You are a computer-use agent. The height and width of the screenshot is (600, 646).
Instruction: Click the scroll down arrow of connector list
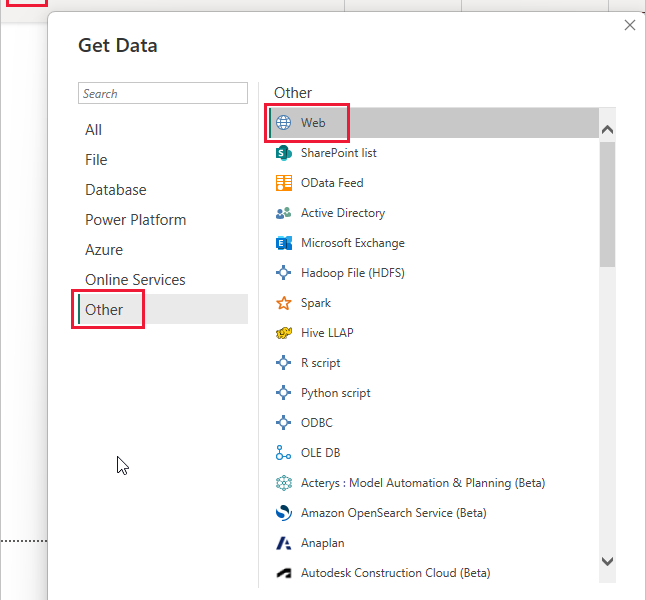(607, 561)
